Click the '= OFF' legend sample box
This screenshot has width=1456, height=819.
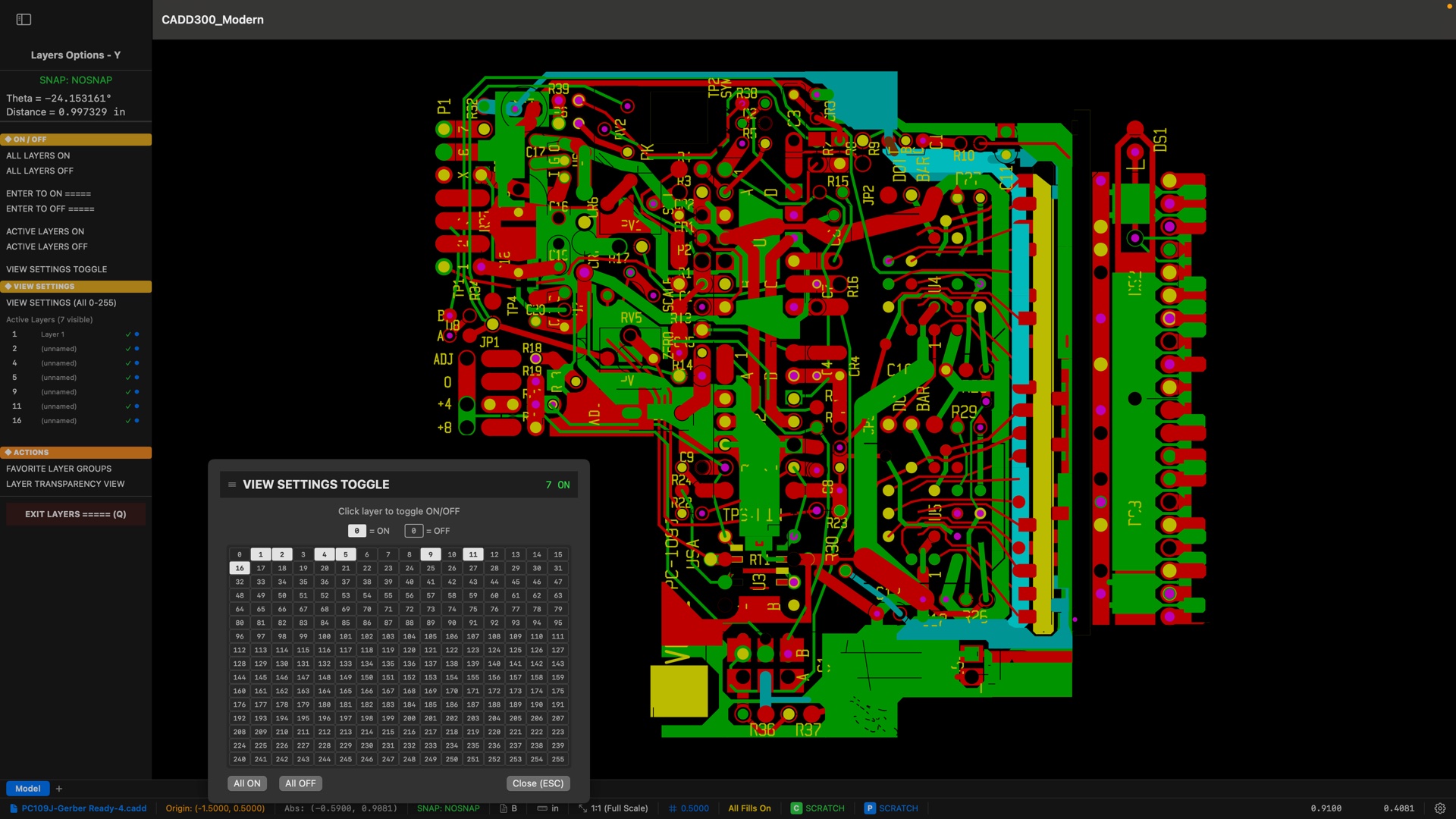(x=413, y=531)
